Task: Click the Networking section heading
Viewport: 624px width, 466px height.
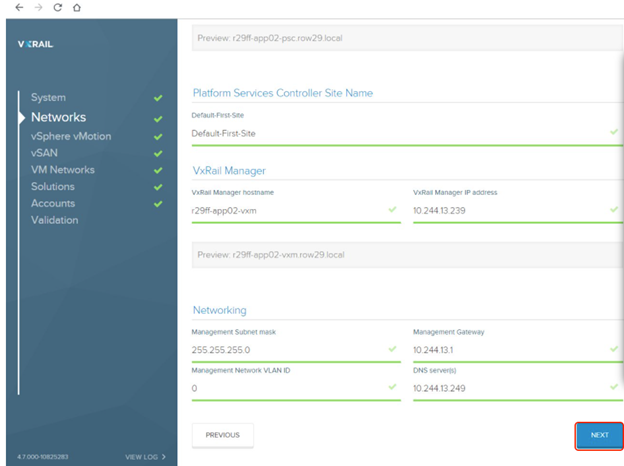Action: click(220, 310)
